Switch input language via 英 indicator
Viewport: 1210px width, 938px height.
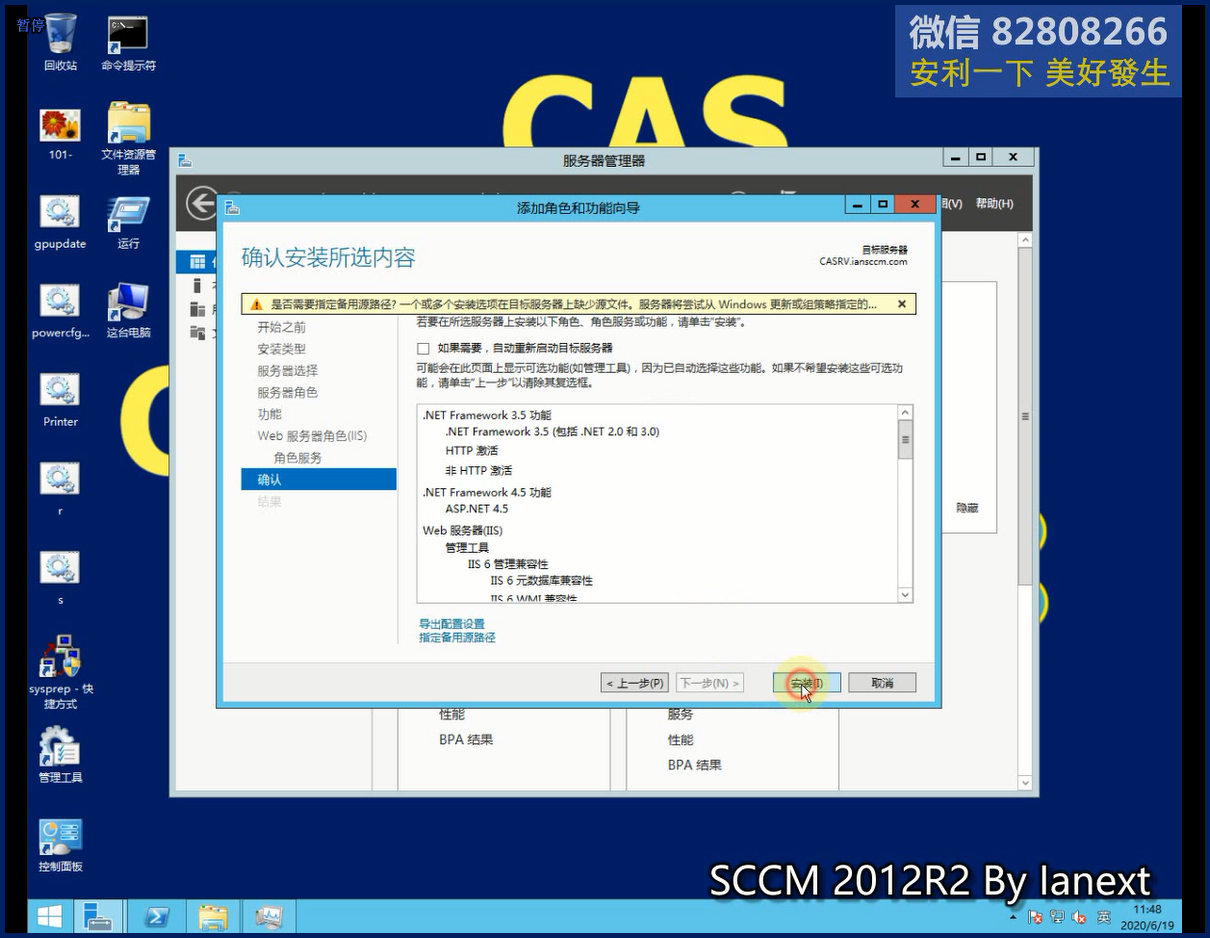click(1104, 917)
